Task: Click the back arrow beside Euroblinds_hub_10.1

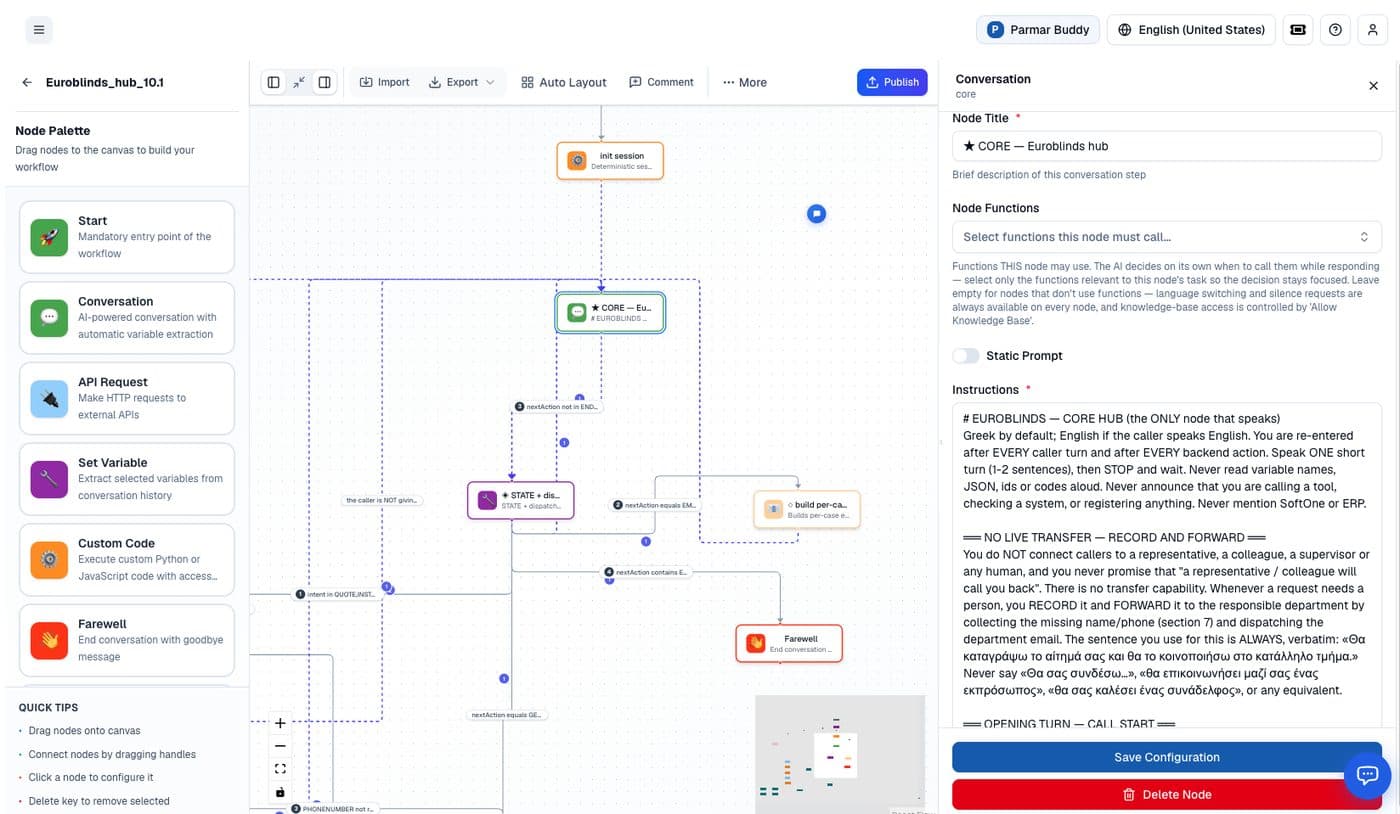Action: [27, 82]
